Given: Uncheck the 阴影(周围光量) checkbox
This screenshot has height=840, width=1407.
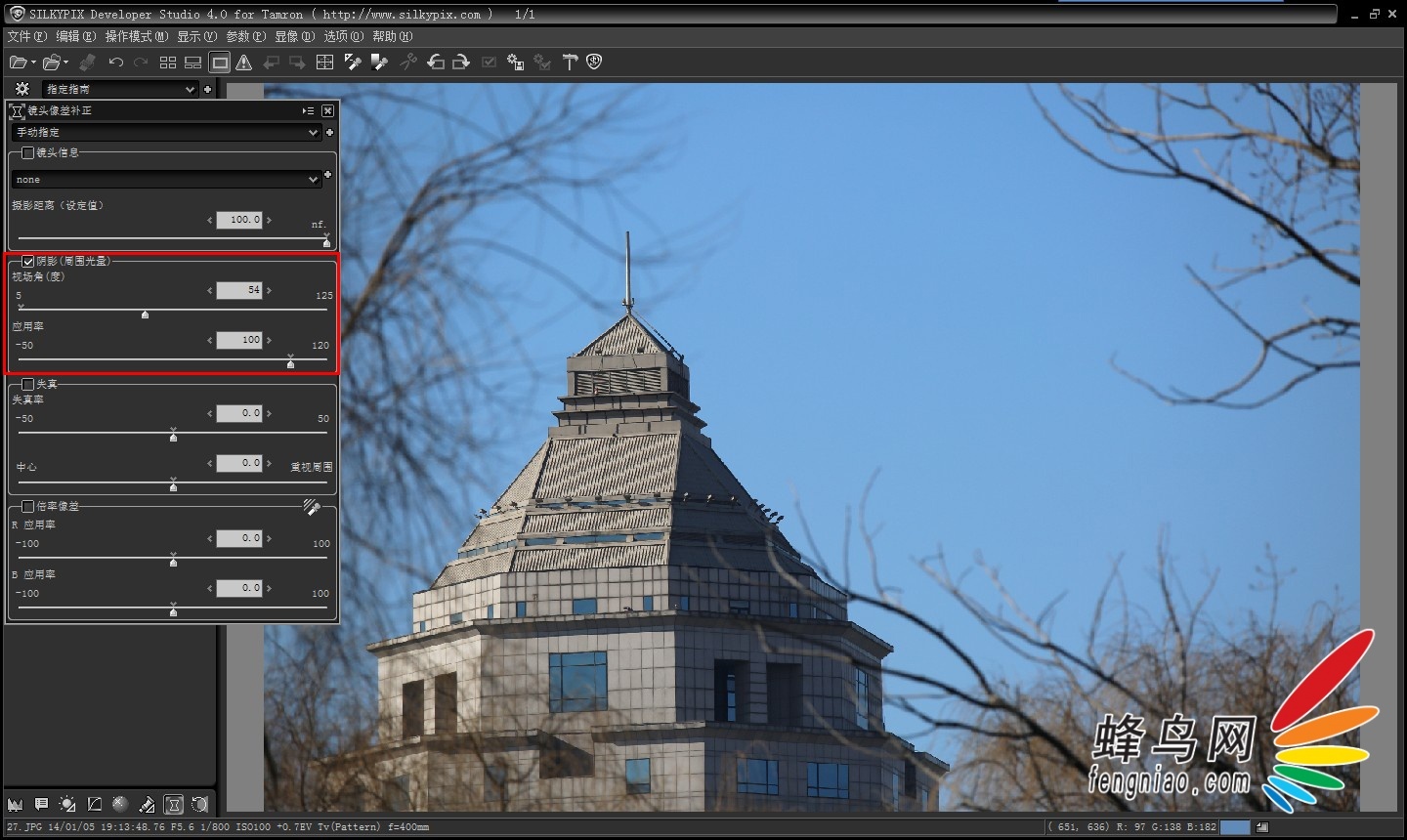Looking at the screenshot, I should coord(27,261).
